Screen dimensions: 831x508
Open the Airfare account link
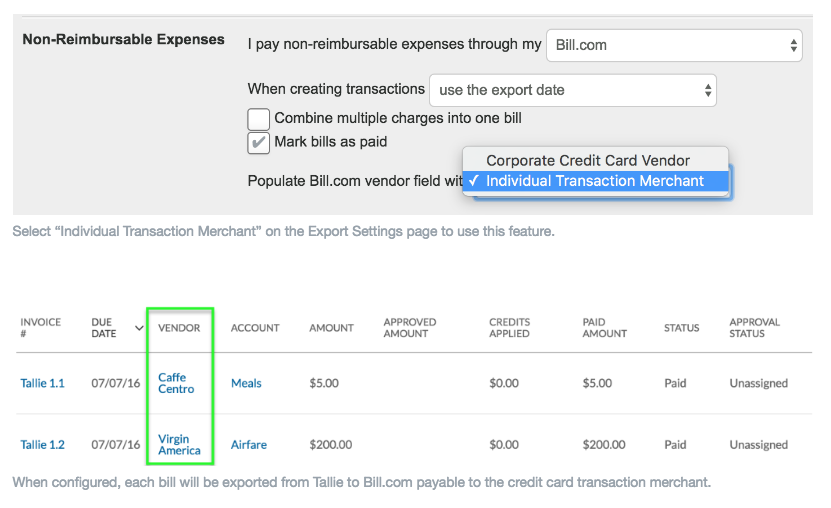pos(249,445)
